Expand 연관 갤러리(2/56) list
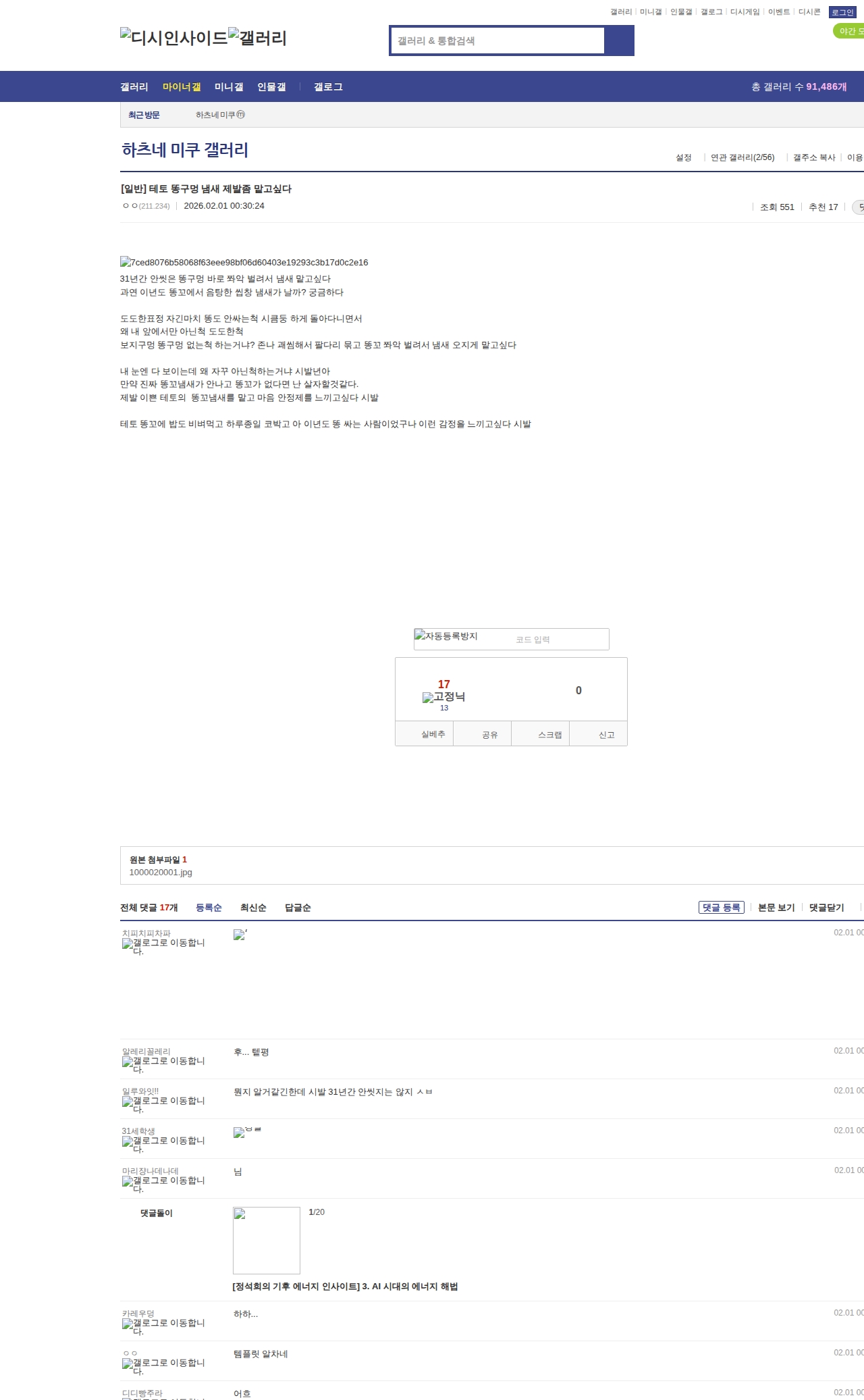The image size is (864, 1400). pos(742,157)
